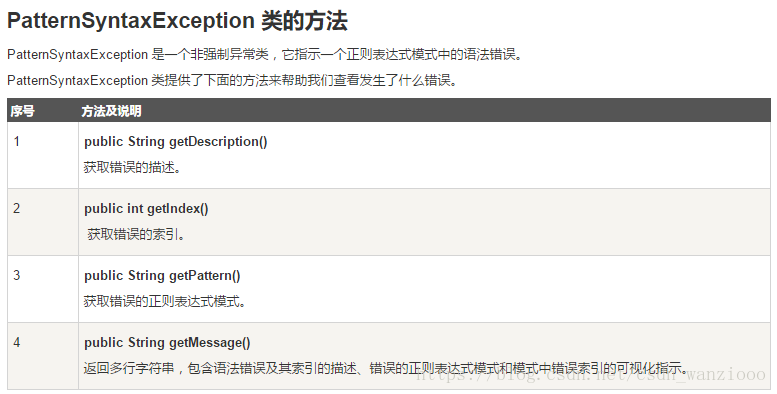Click row number 2 cell
The image size is (777, 394).
coord(43,222)
